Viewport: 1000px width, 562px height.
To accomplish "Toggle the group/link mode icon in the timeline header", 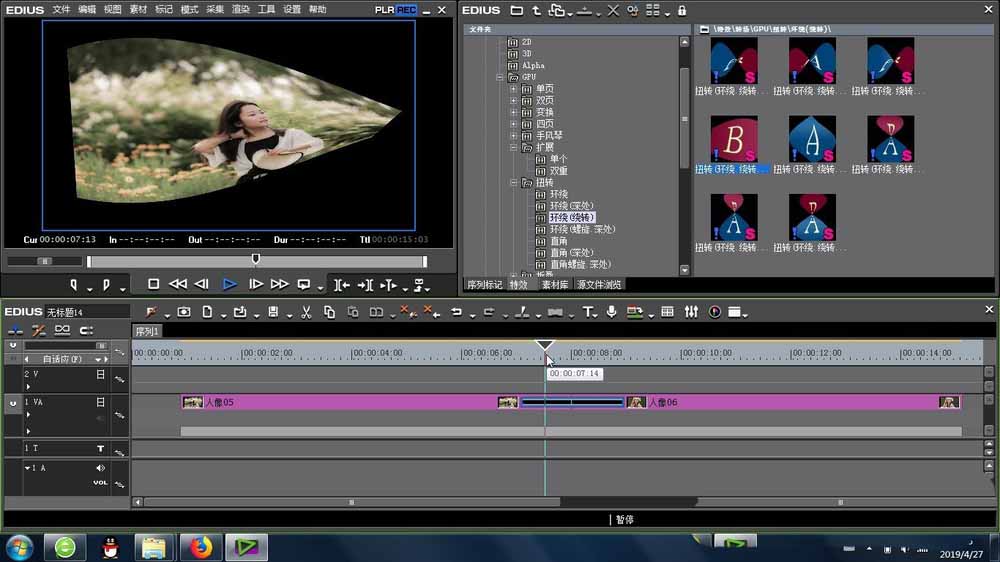I will 62,330.
